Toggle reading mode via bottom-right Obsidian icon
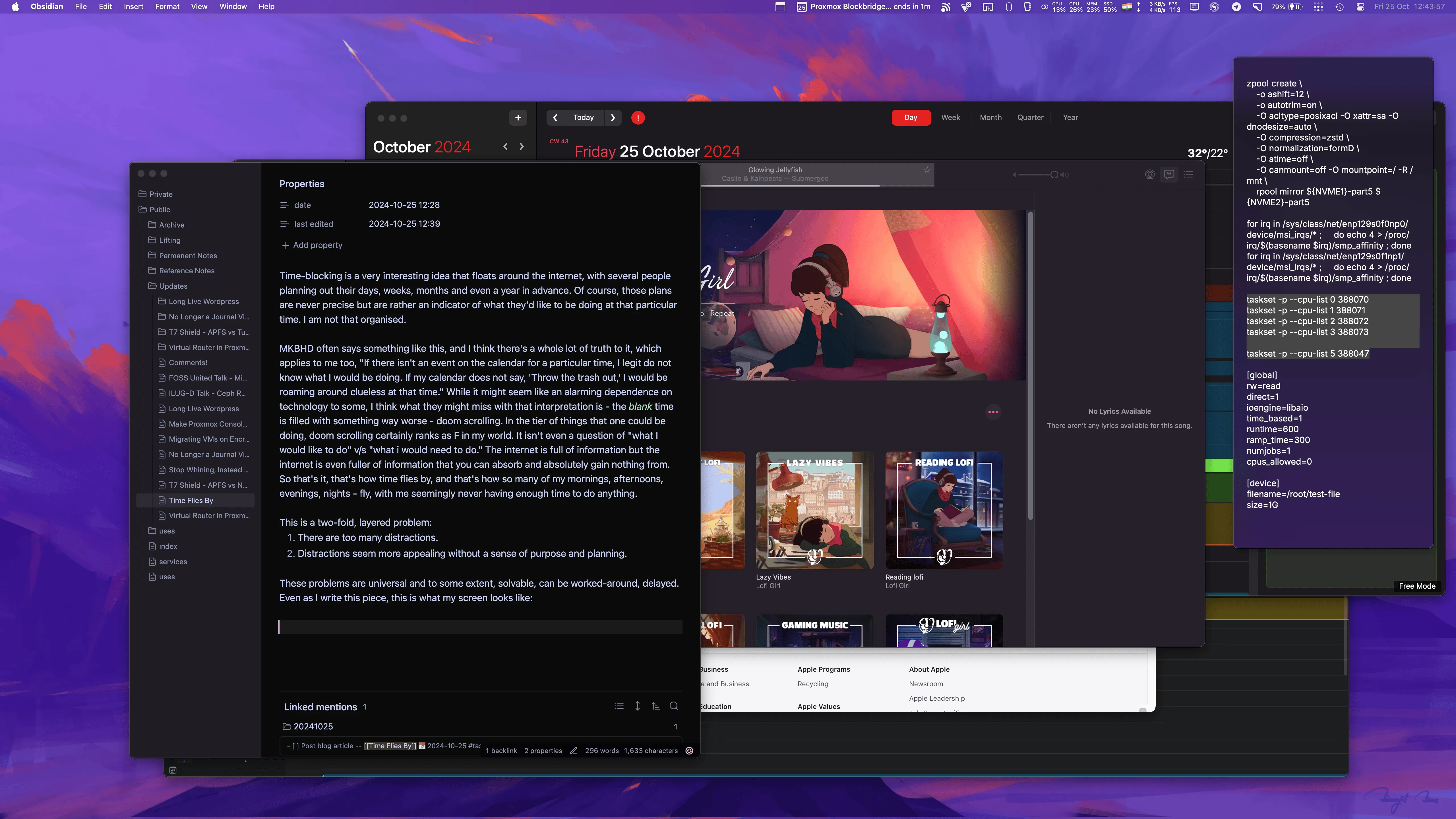The height and width of the screenshot is (819, 1456). tap(689, 750)
